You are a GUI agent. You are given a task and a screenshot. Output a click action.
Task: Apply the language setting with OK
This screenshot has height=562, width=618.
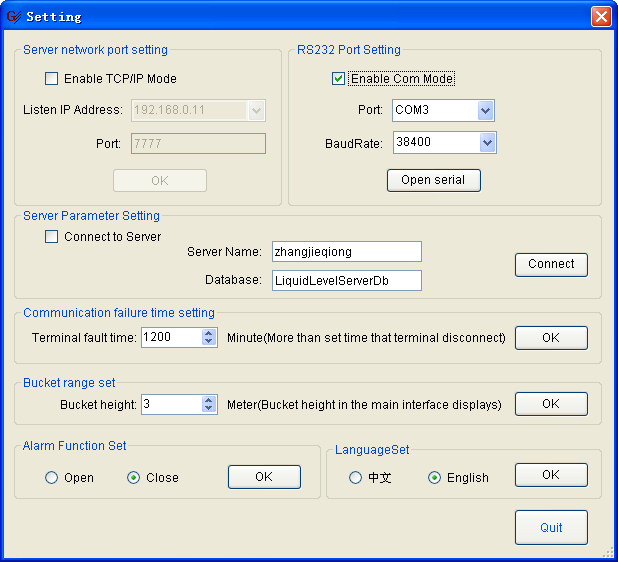click(x=551, y=475)
